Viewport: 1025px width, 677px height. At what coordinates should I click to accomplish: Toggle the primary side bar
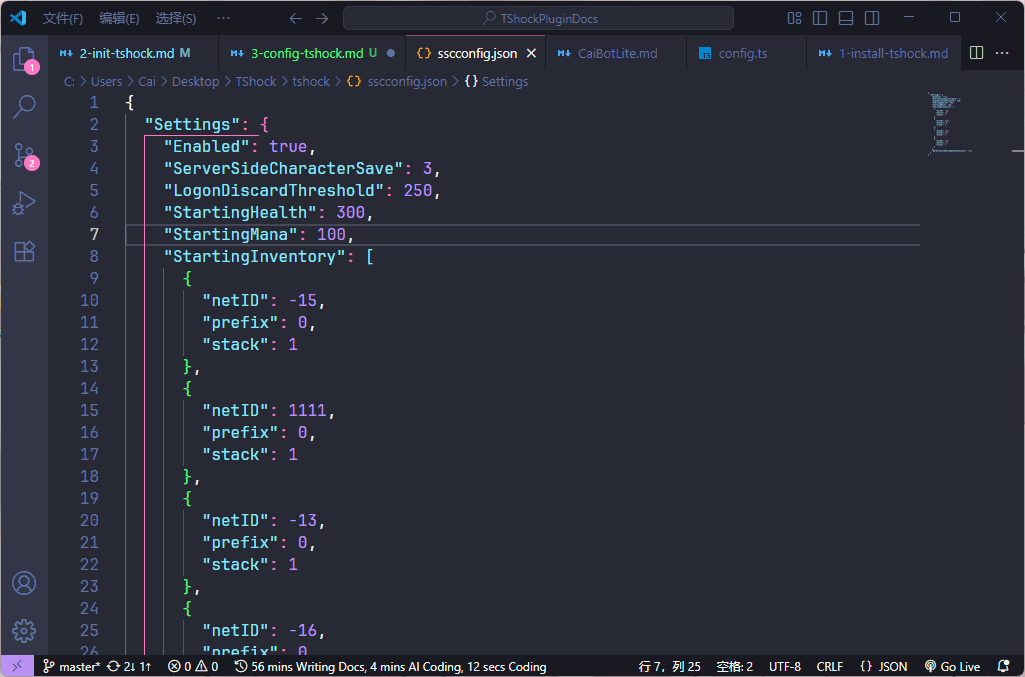click(820, 18)
